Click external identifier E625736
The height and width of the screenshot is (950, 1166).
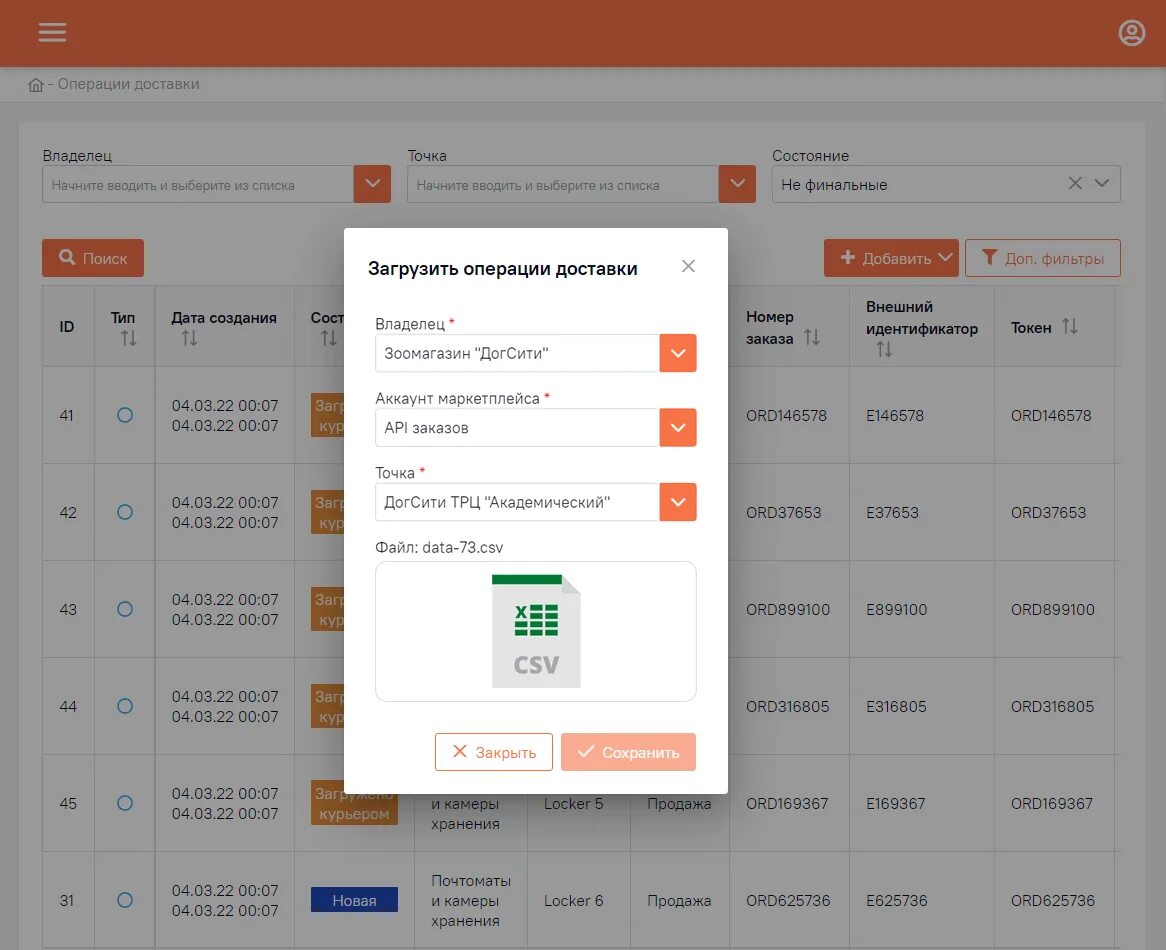896,901
